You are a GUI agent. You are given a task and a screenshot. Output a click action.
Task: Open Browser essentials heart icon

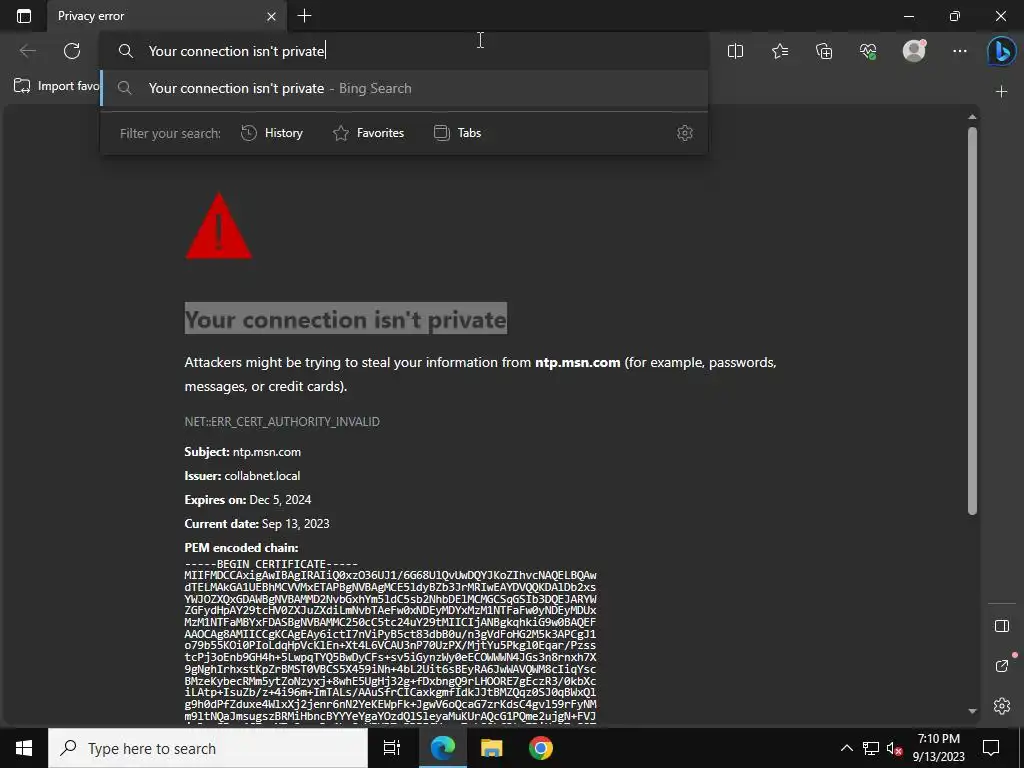(868, 51)
